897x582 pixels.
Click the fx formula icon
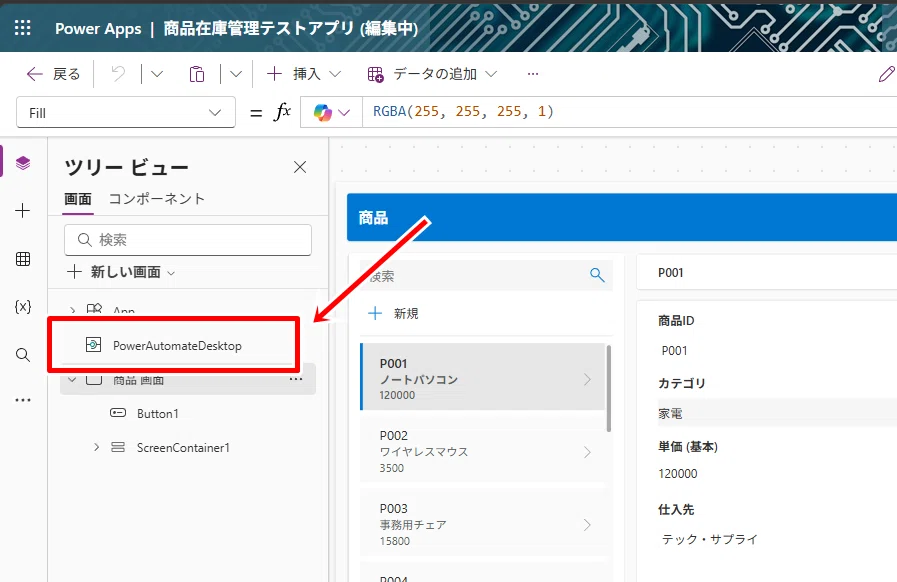283,112
